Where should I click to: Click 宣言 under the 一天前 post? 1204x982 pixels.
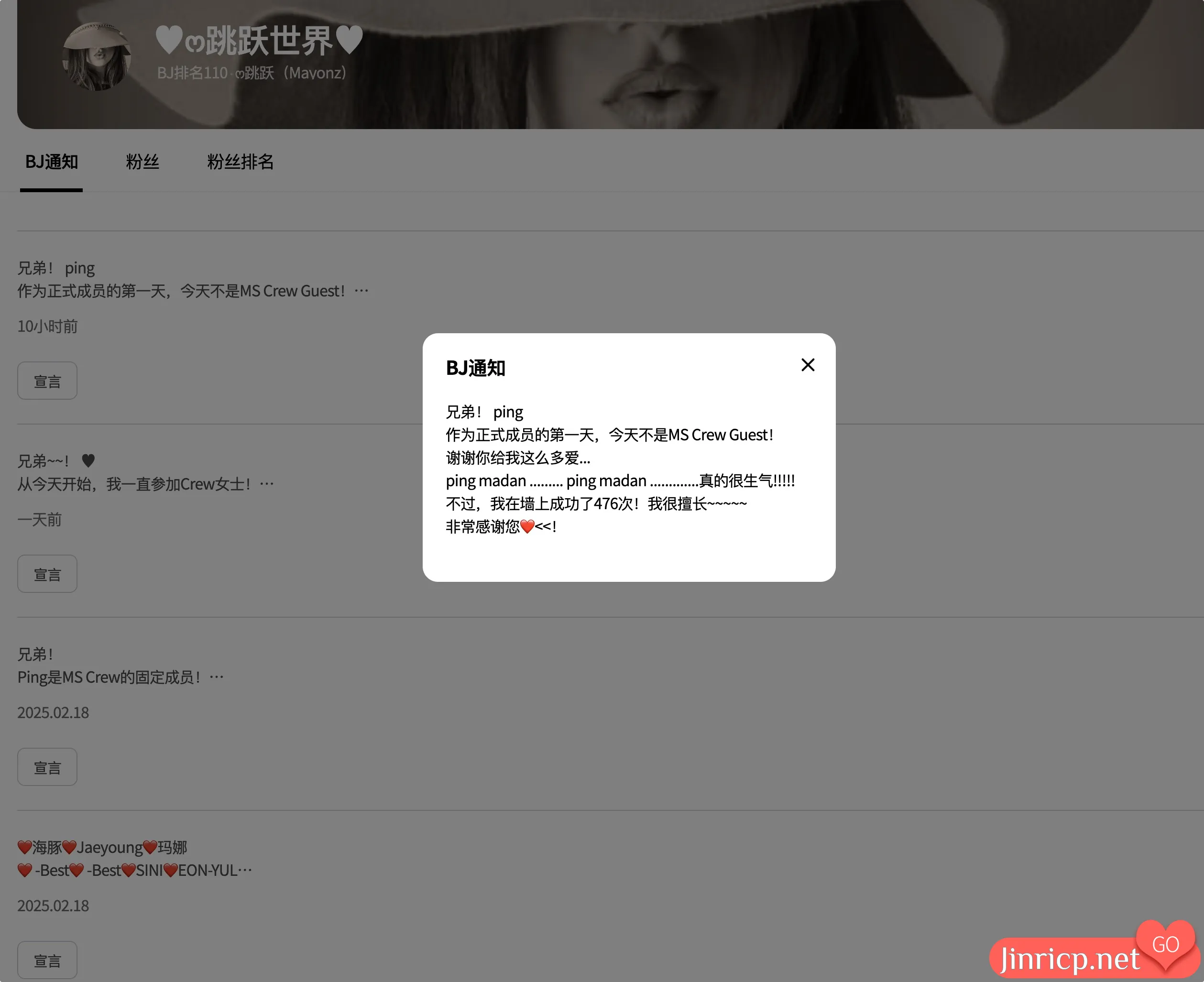pyautogui.click(x=47, y=574)
